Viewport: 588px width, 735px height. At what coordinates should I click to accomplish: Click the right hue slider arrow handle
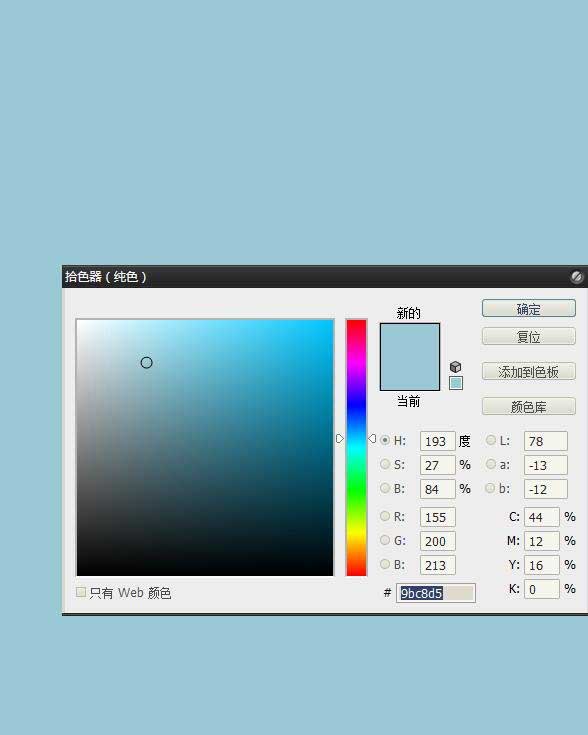(372, 439)
